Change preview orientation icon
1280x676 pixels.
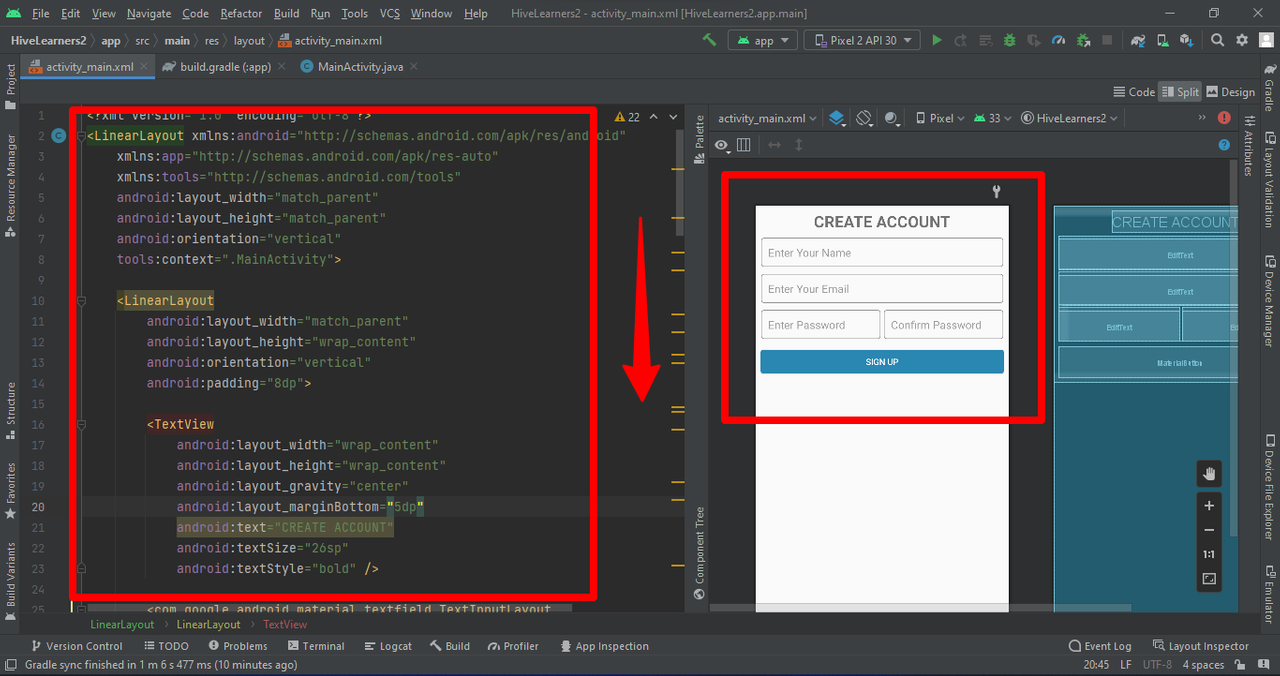pyautogui.click(x=866, y=118)
